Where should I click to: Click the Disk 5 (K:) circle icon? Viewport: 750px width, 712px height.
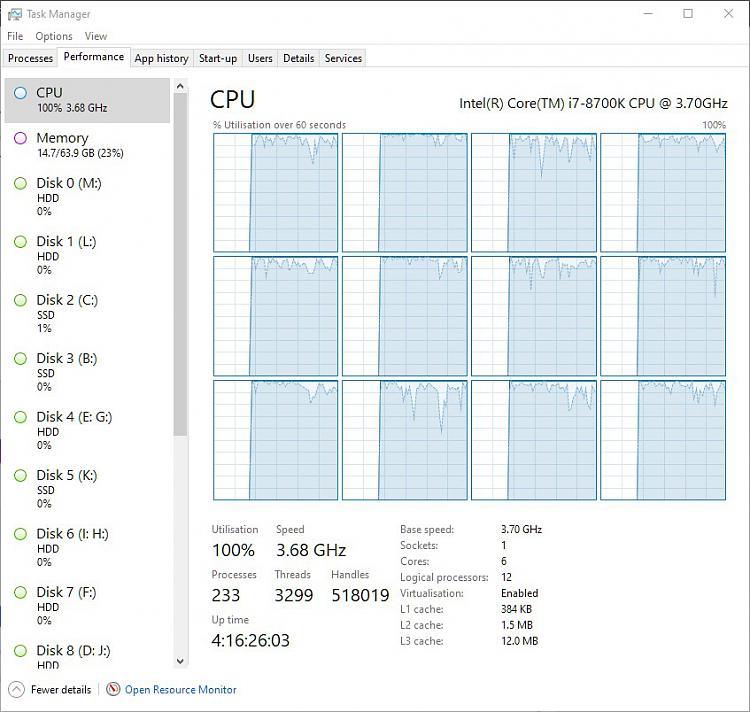(x=21, y=475)
